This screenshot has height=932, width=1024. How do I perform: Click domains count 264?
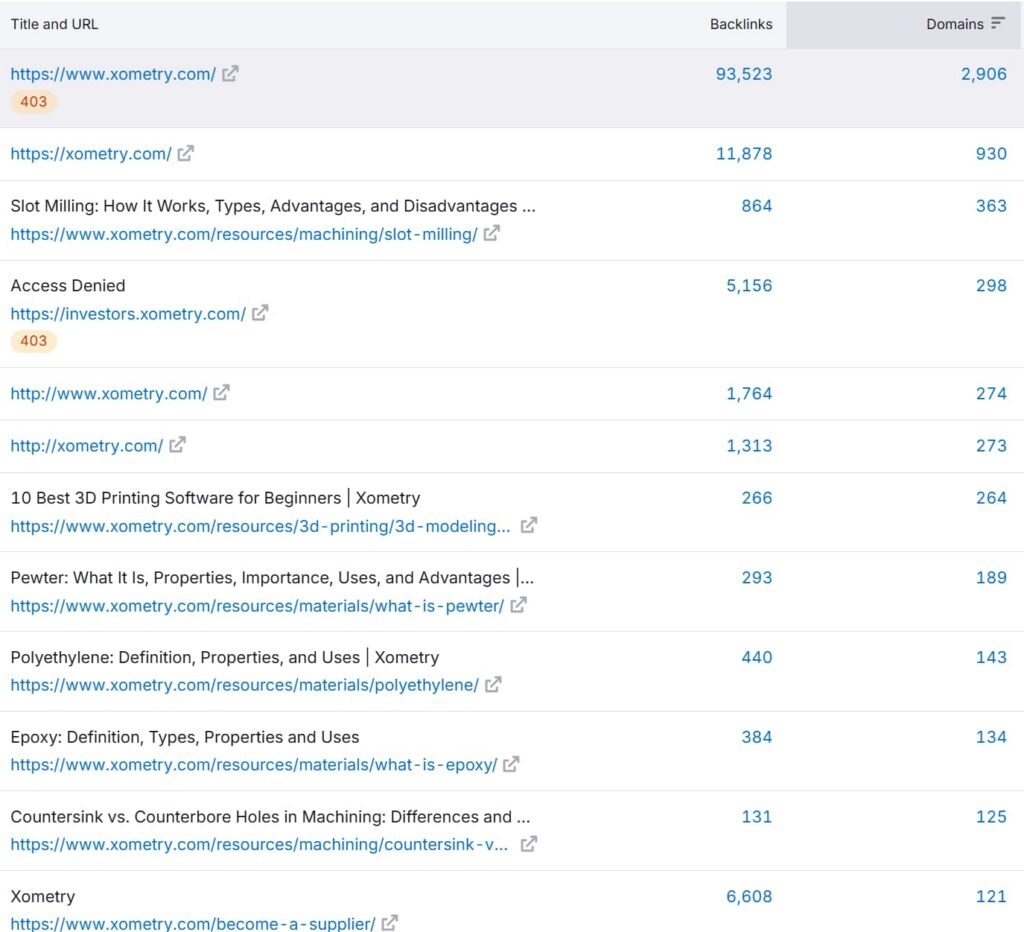point(991,498)
